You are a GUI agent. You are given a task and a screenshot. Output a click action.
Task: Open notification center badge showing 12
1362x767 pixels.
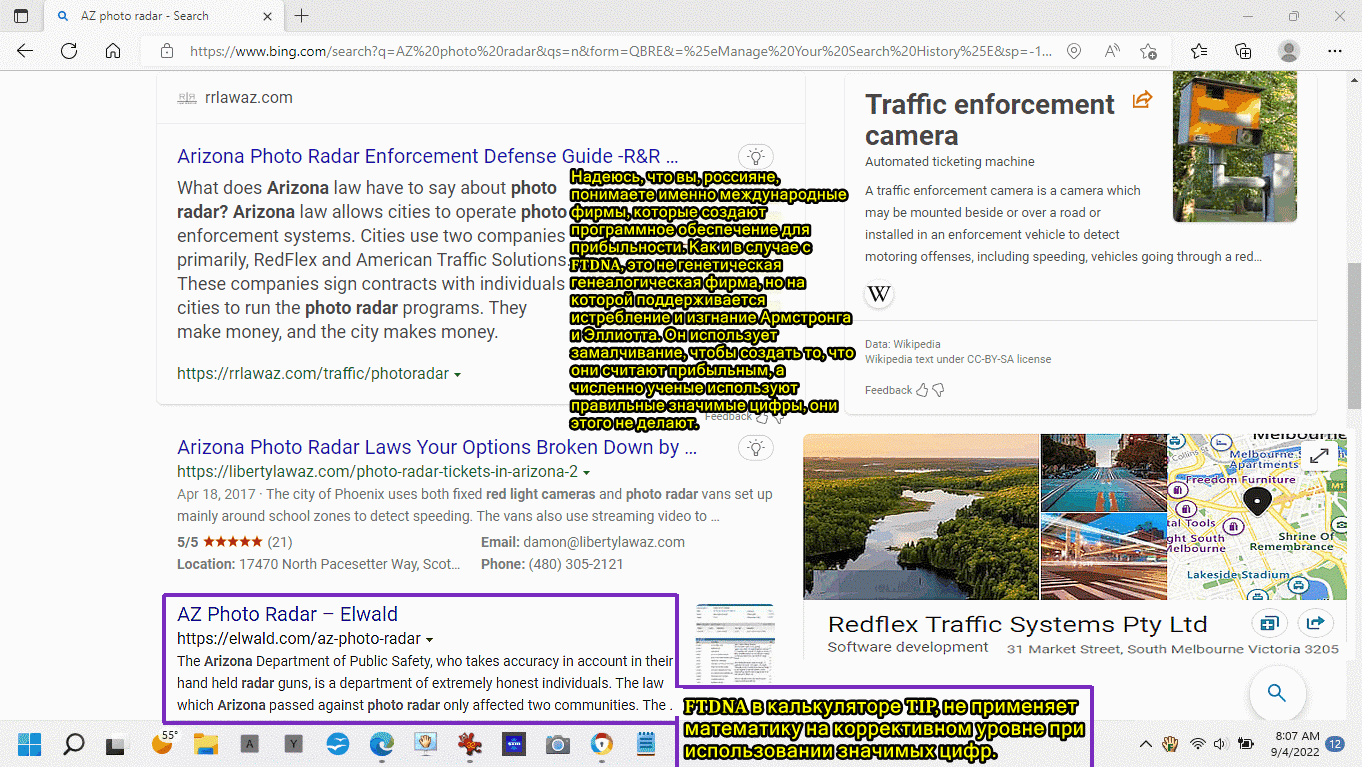click(1335, 744)
